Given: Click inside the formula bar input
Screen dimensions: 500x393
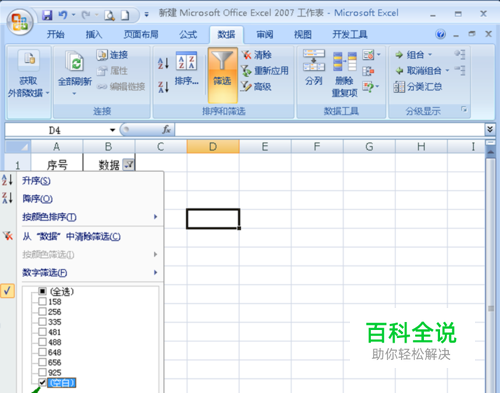Looking at the screenshot, I should point(329,130).
